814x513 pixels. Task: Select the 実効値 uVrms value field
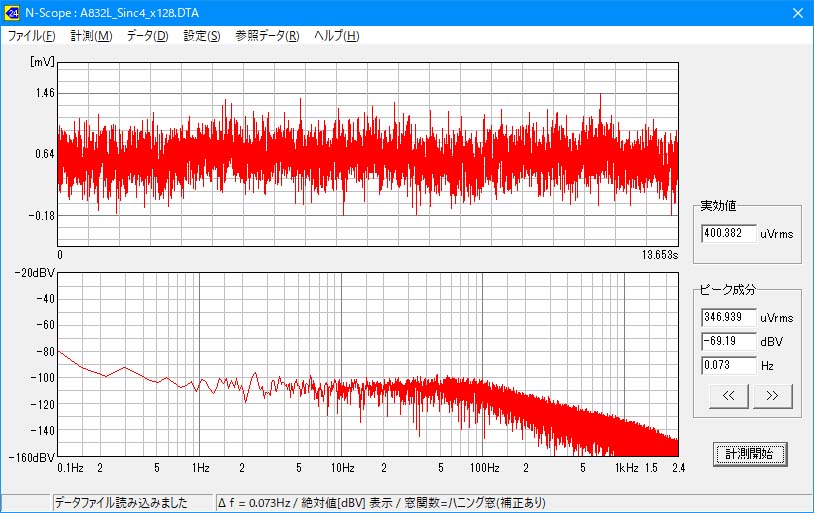pyautogui.click(x=728, y=233)
